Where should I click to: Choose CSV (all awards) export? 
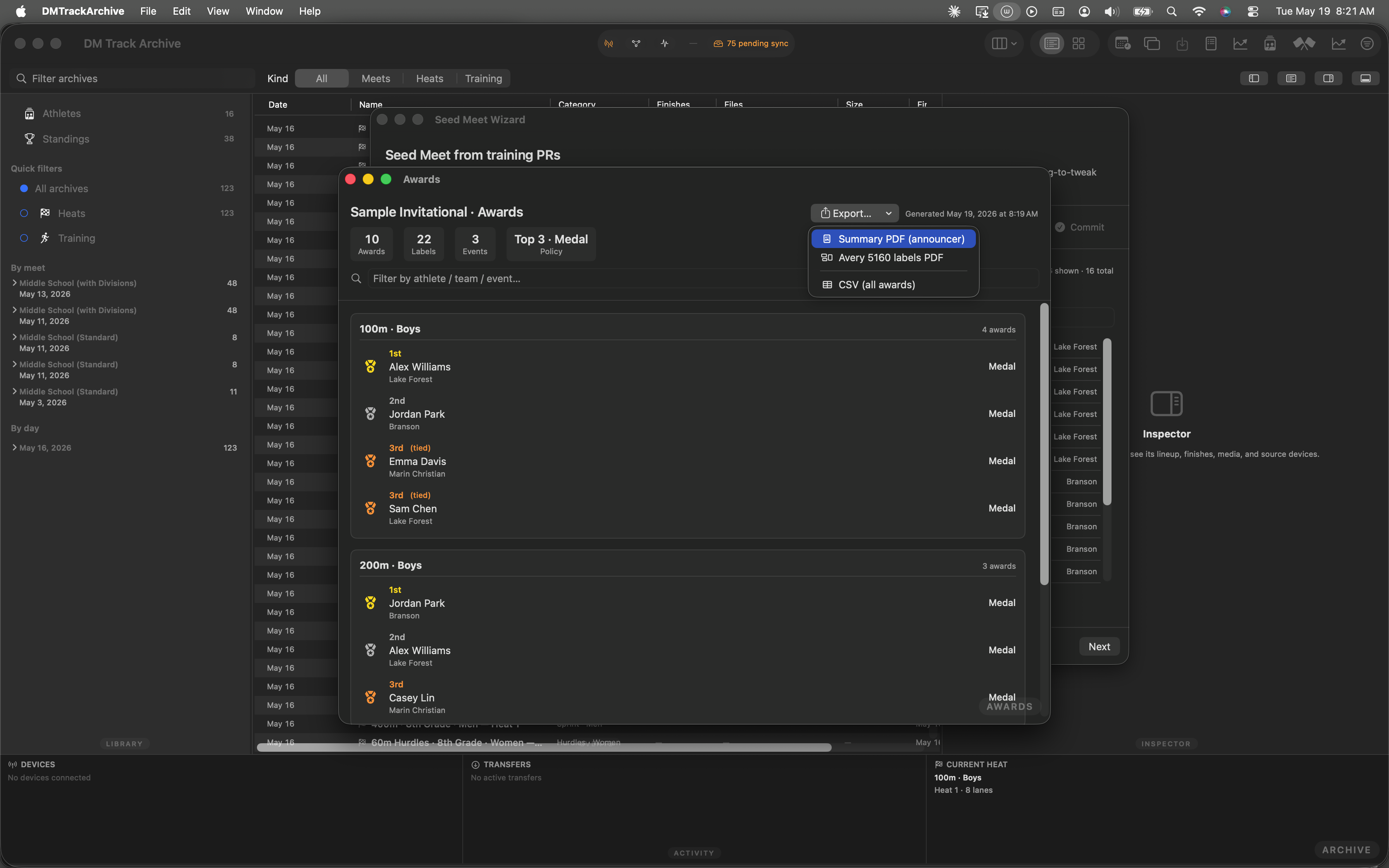coord(893,285)
